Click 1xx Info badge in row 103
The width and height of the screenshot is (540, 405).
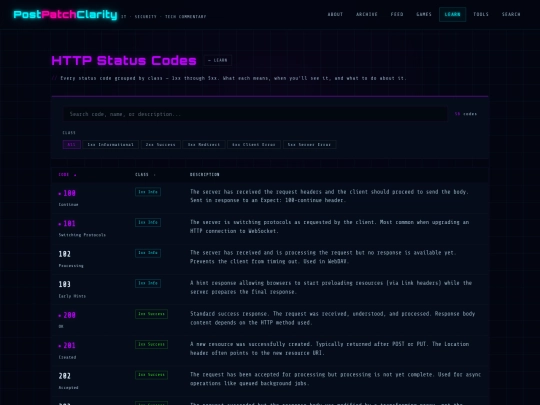click(x=148, y=283)
